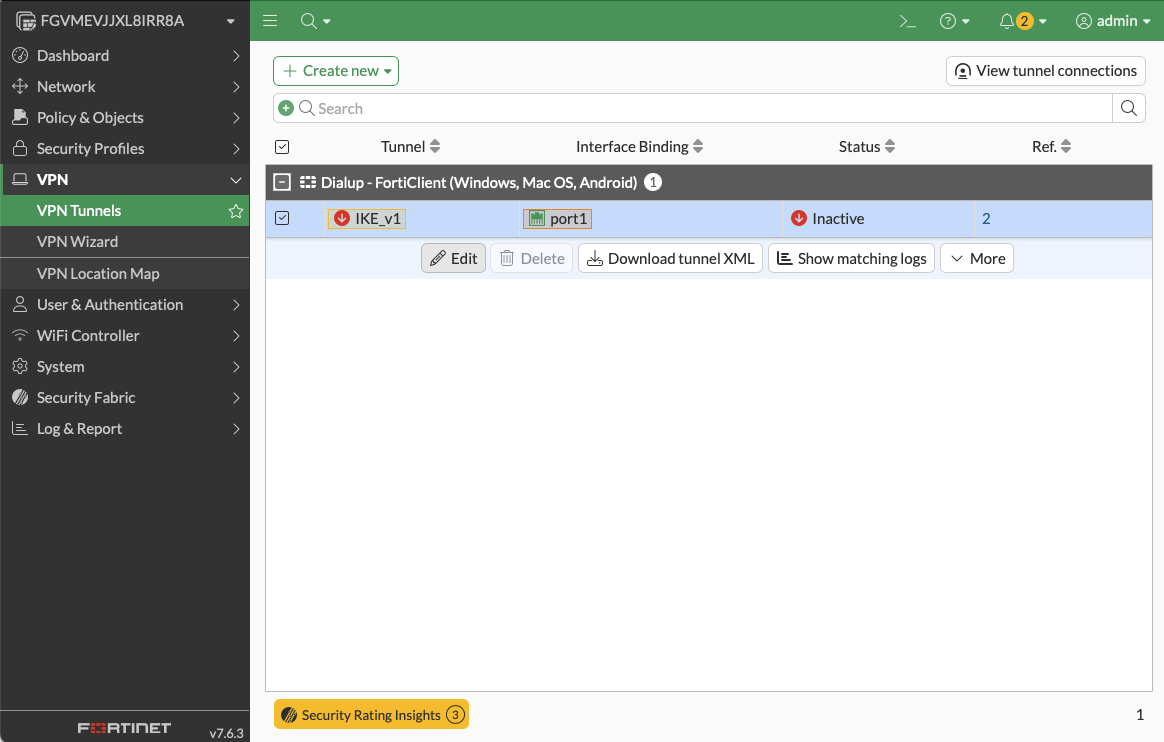Click the Fortinet logo in sidebar footer
This screenshot has width=1164, height=742.
tap(124, 728)
